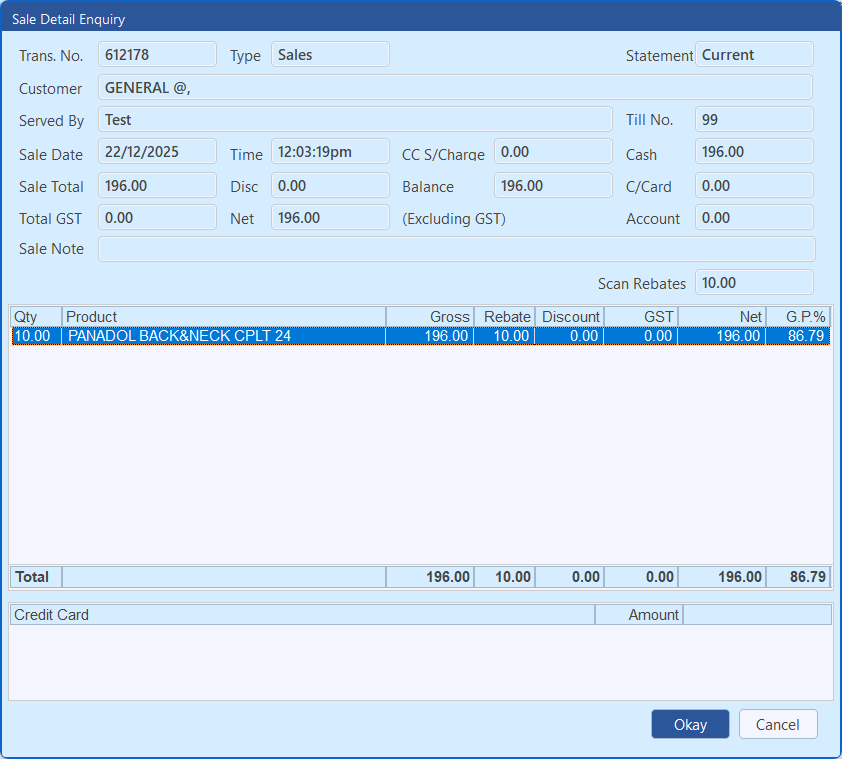Viewport: 842px width, 759px height.
Task: Click the Sale Date field
Action: (157, 152)
